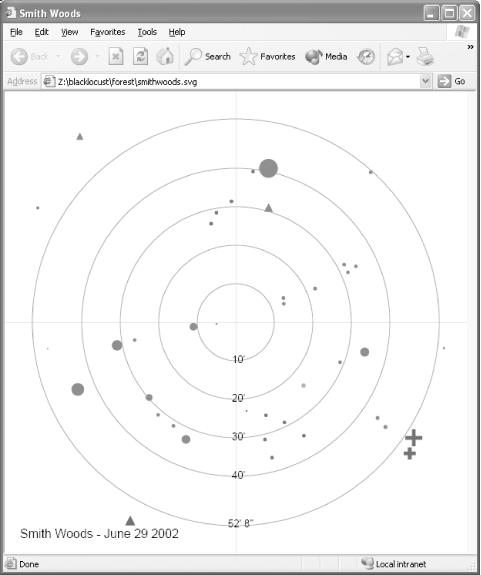
Task: Open the Forward history dropdown arrow
Action: [x=98, y=56]
